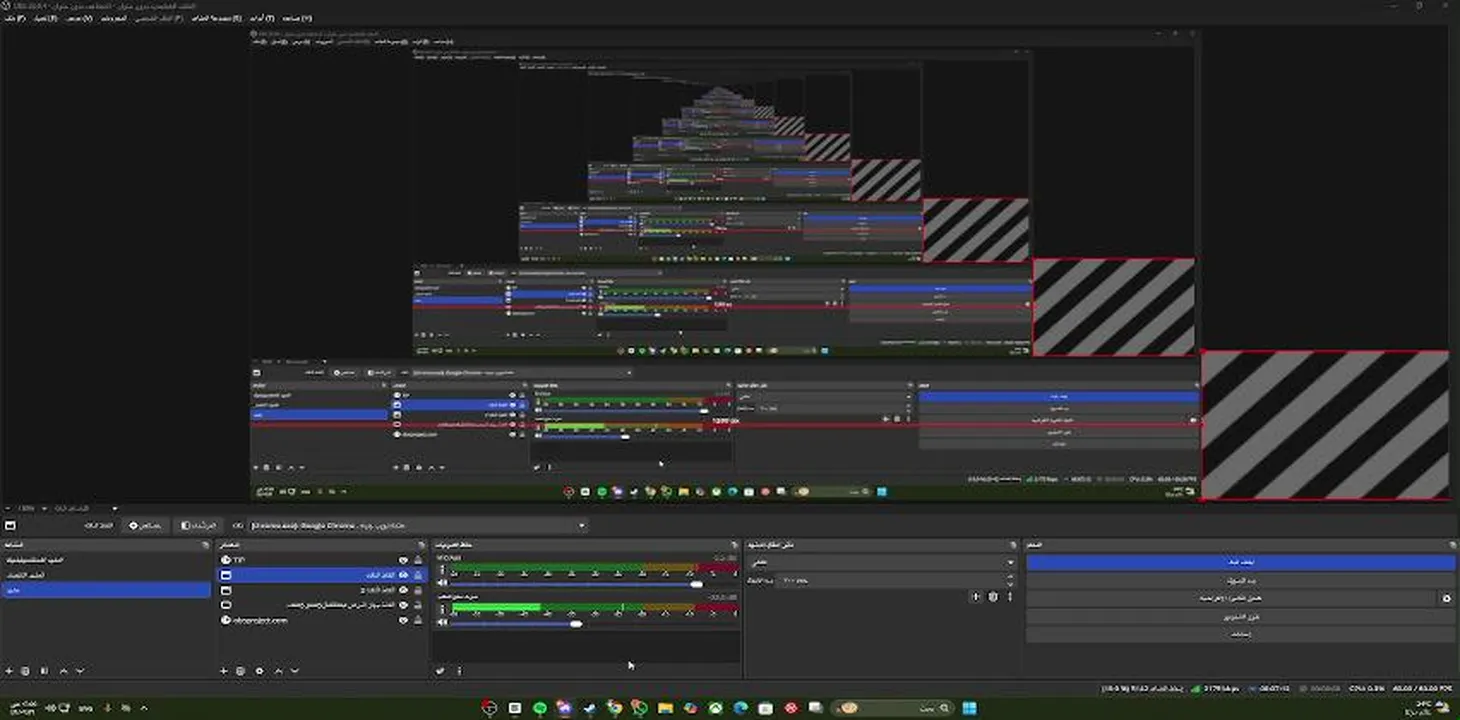This screenshot has height=720, width=1460.
Task: Move scene up using arrow in Scenes dock
Action: point(64,671)
